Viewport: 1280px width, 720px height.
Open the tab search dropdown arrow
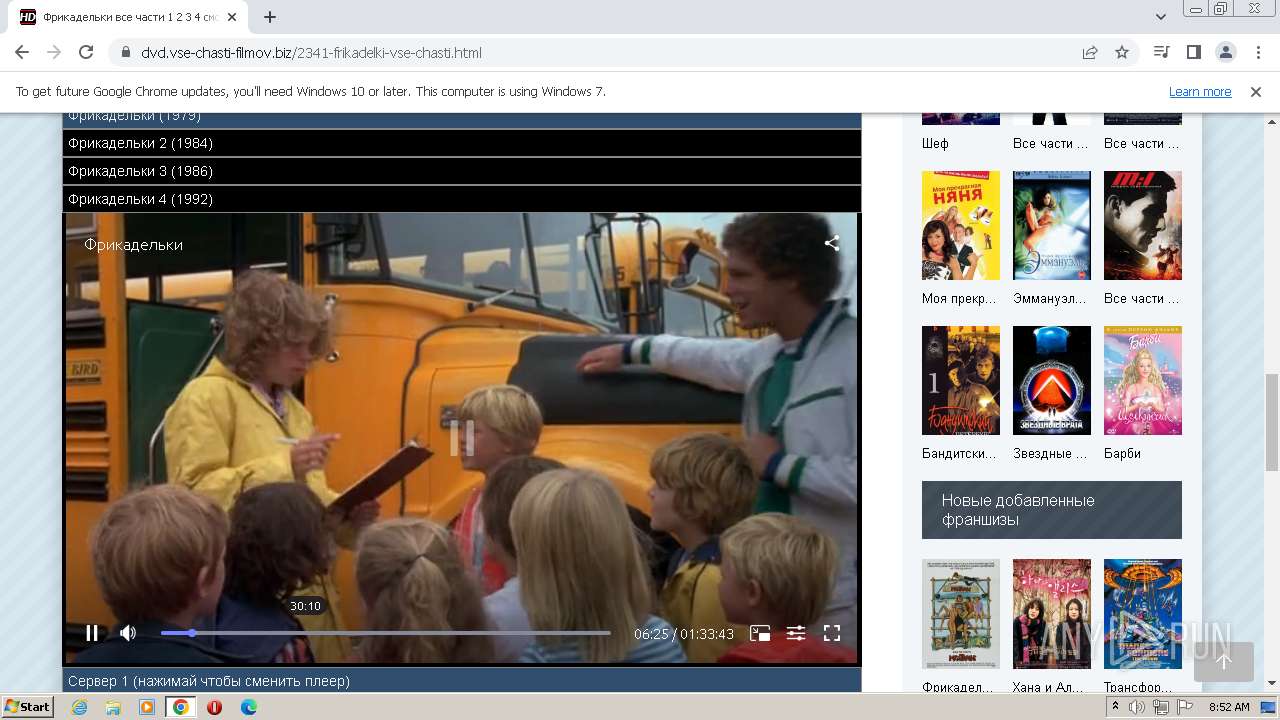point(1161,17)
